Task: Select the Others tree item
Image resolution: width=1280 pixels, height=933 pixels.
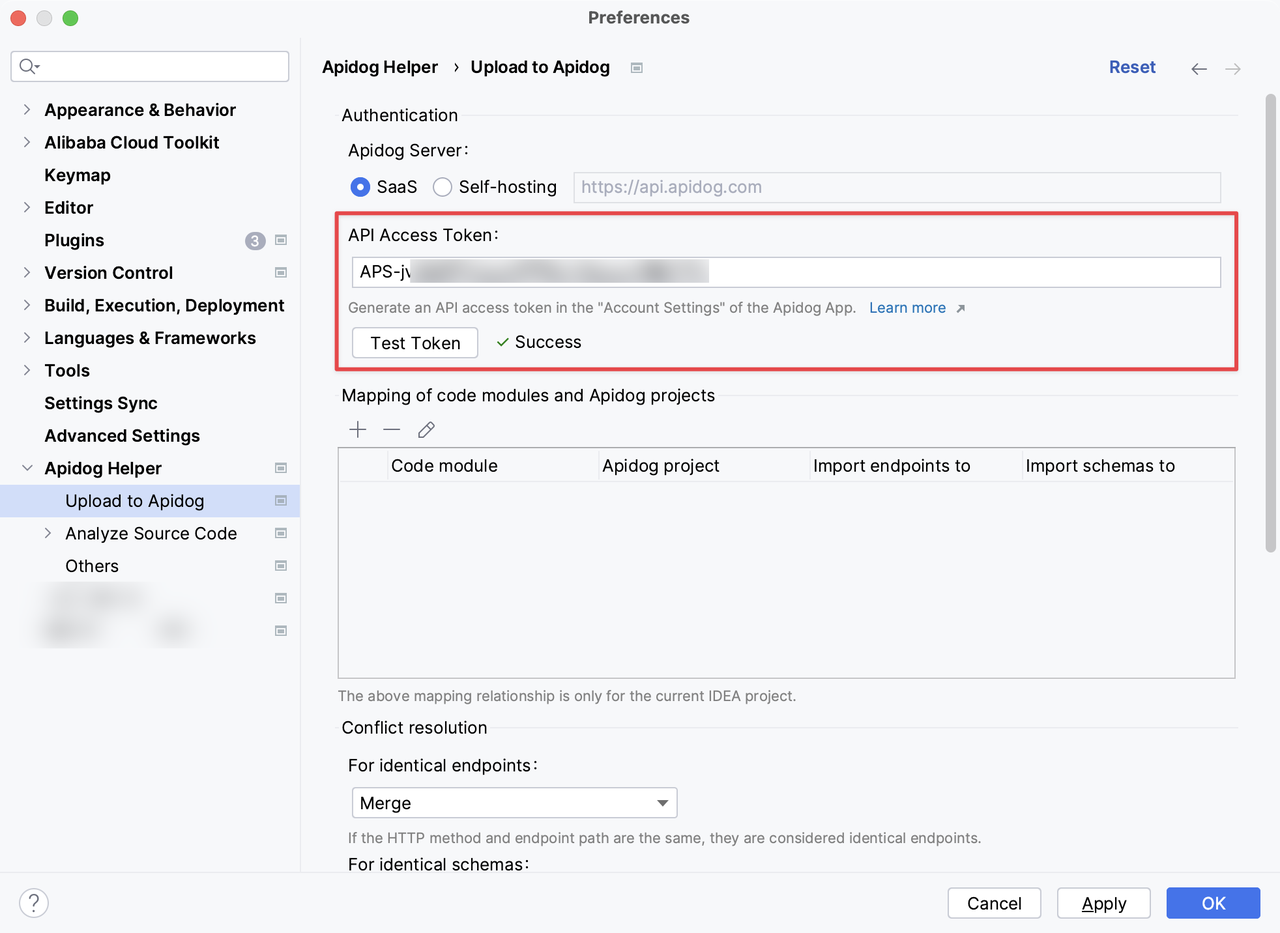Action: 92,566
